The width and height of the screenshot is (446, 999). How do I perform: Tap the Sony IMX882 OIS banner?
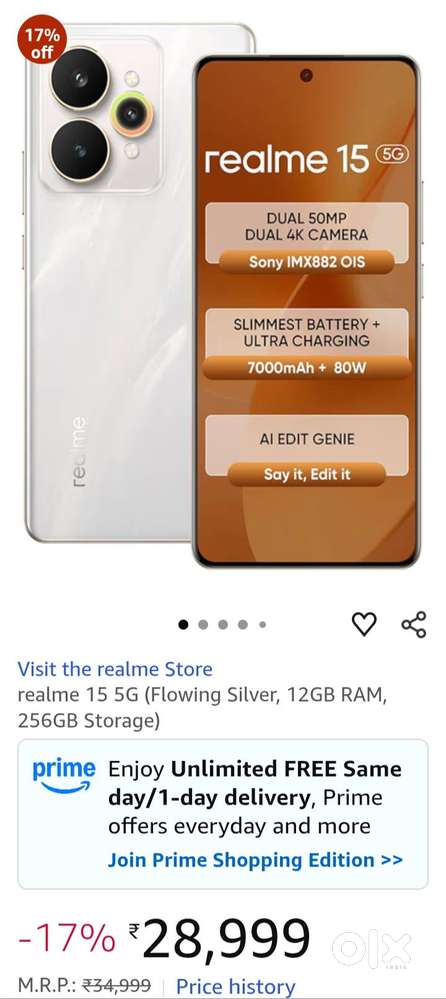coord(306,262)
